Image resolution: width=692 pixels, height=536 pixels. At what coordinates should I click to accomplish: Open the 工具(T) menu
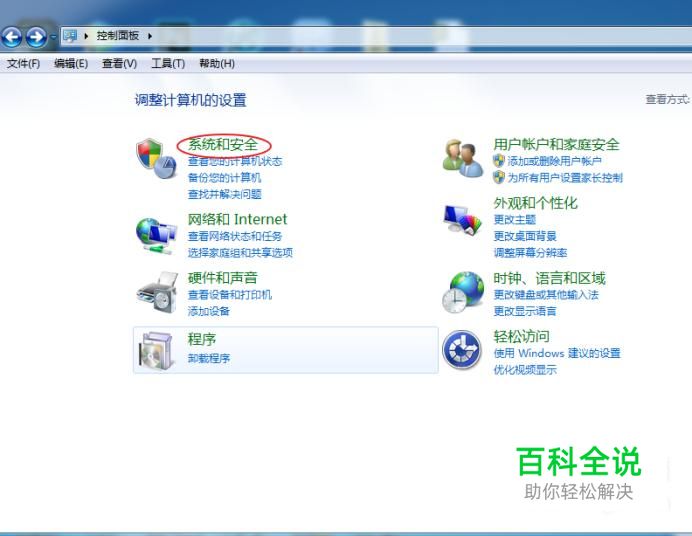click(168, 64)
